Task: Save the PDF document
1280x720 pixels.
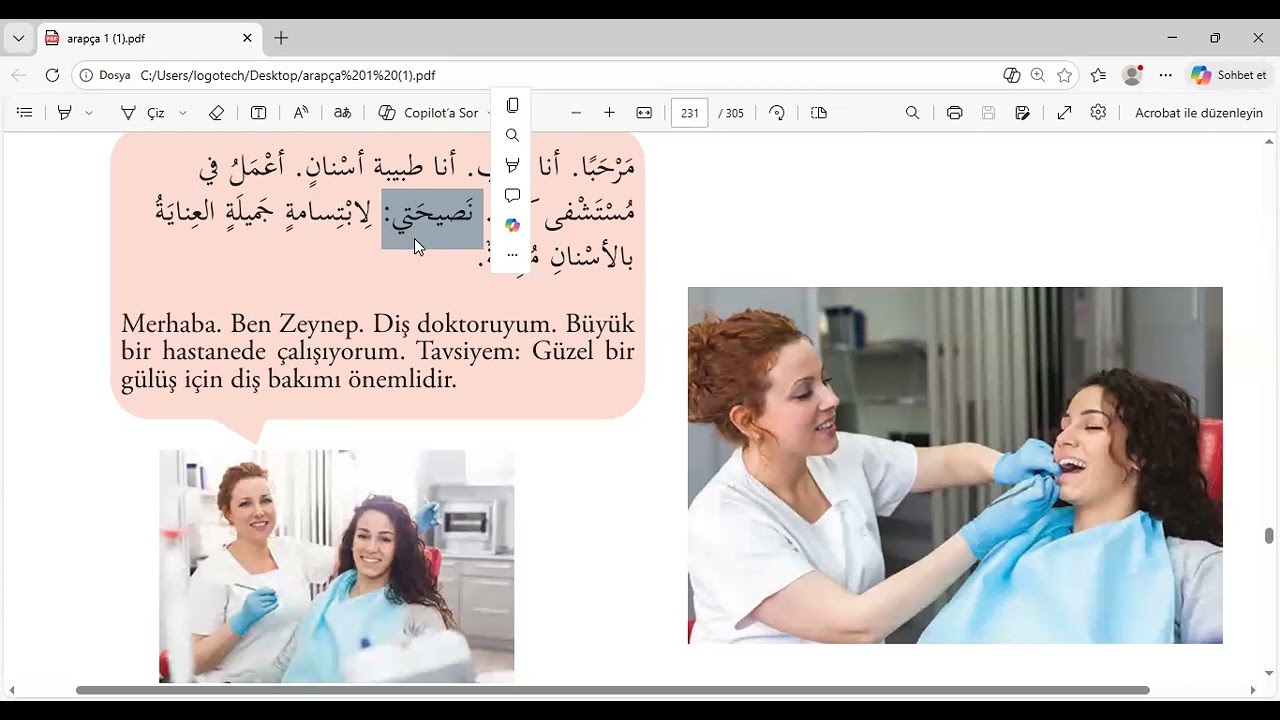Action: click(989, 113)
